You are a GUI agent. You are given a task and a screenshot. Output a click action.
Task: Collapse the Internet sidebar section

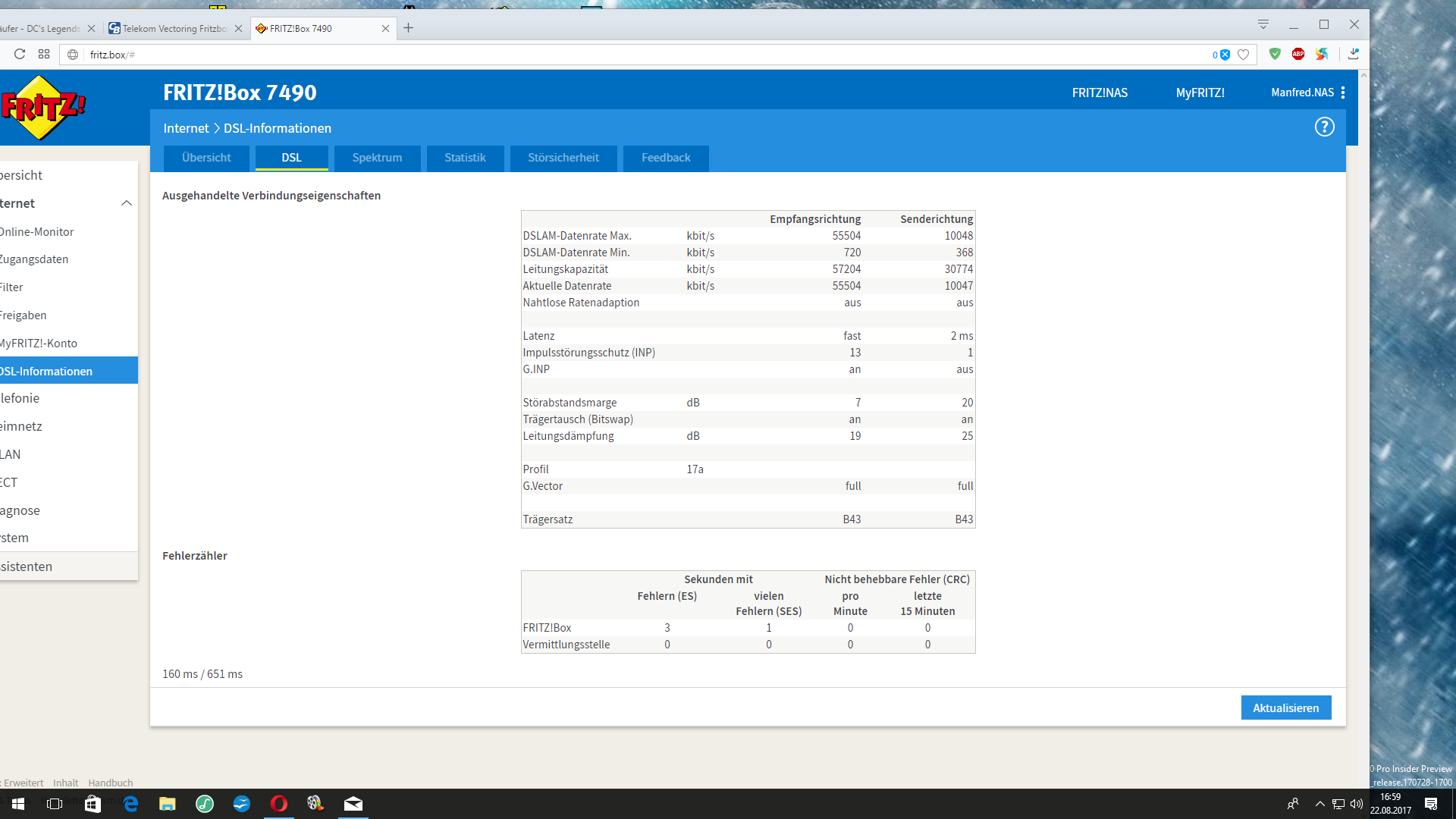pos(126,203)
